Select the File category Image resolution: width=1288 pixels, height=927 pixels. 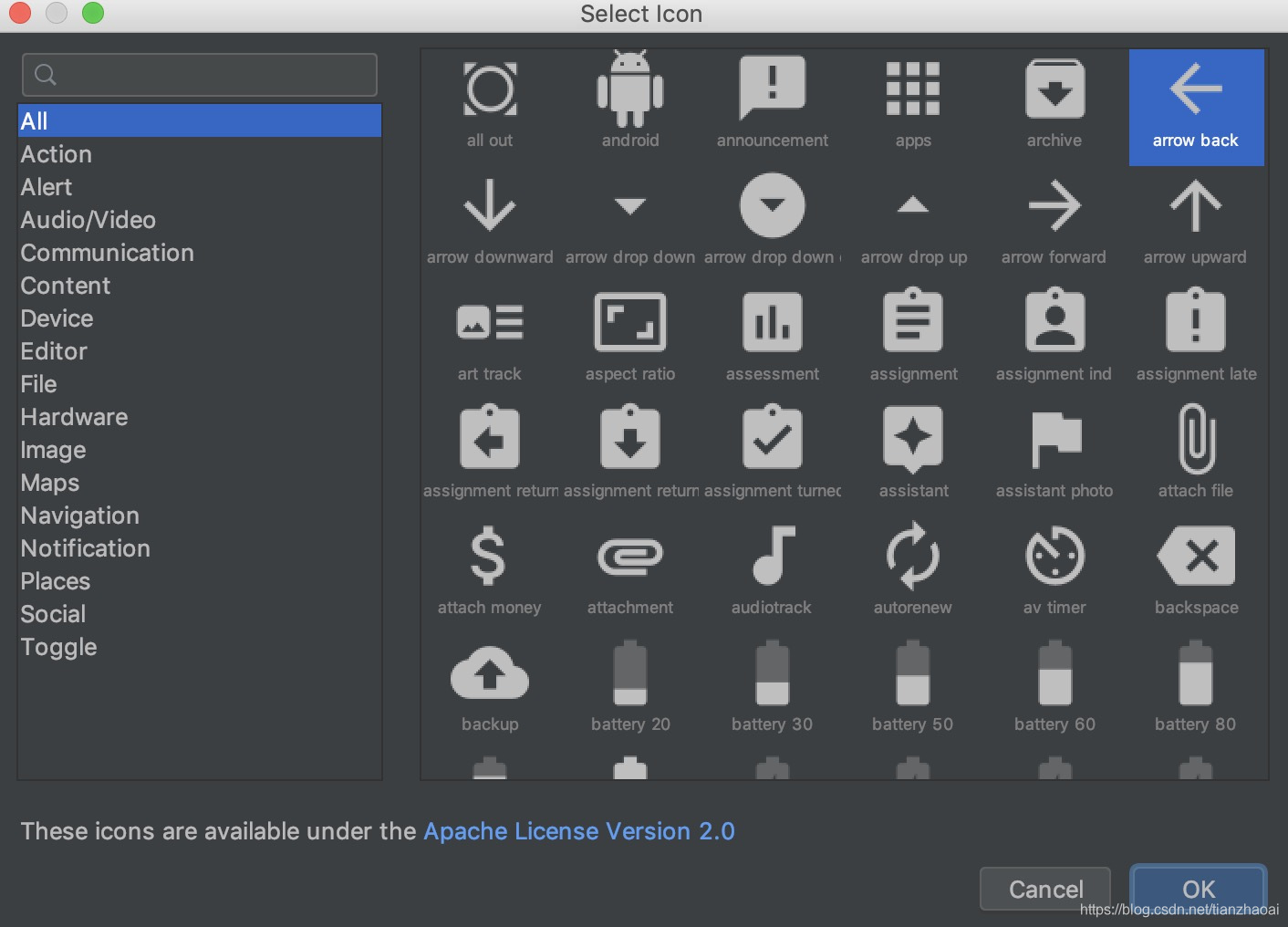pos(199,384)
